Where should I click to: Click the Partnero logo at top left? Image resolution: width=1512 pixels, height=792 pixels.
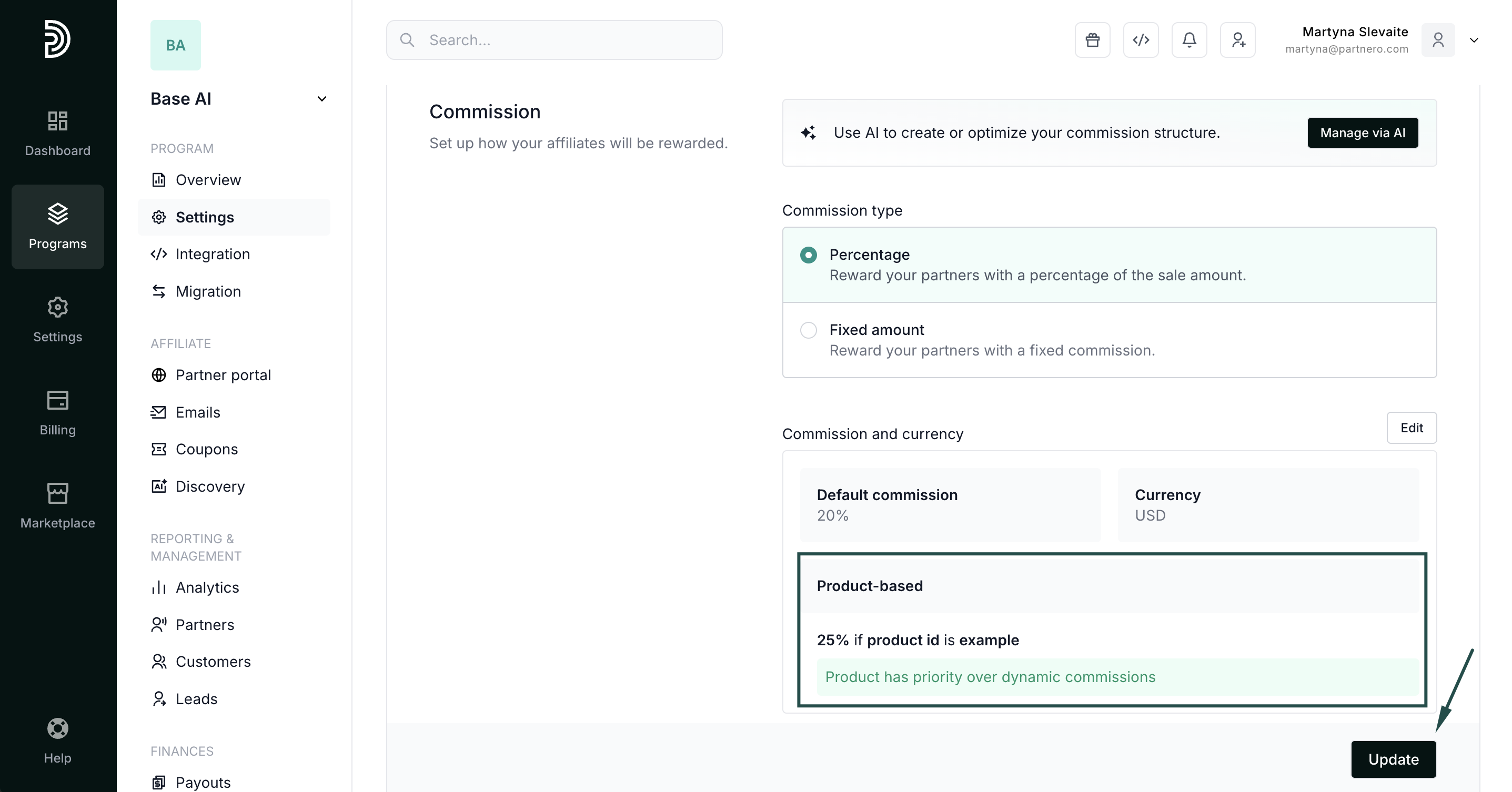coord(57,39)
